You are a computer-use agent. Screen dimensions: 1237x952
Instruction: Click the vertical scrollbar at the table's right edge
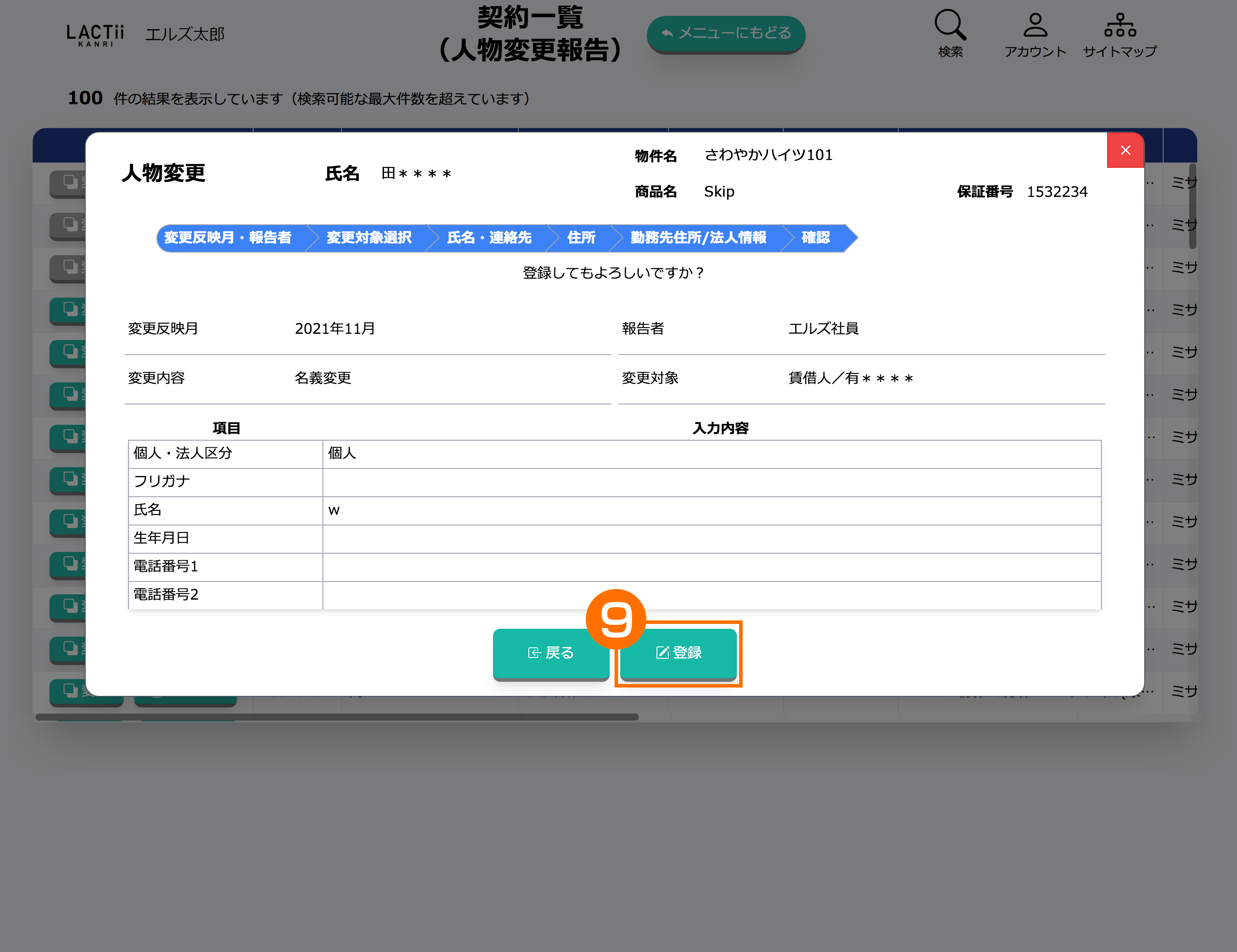point(1192,206)
